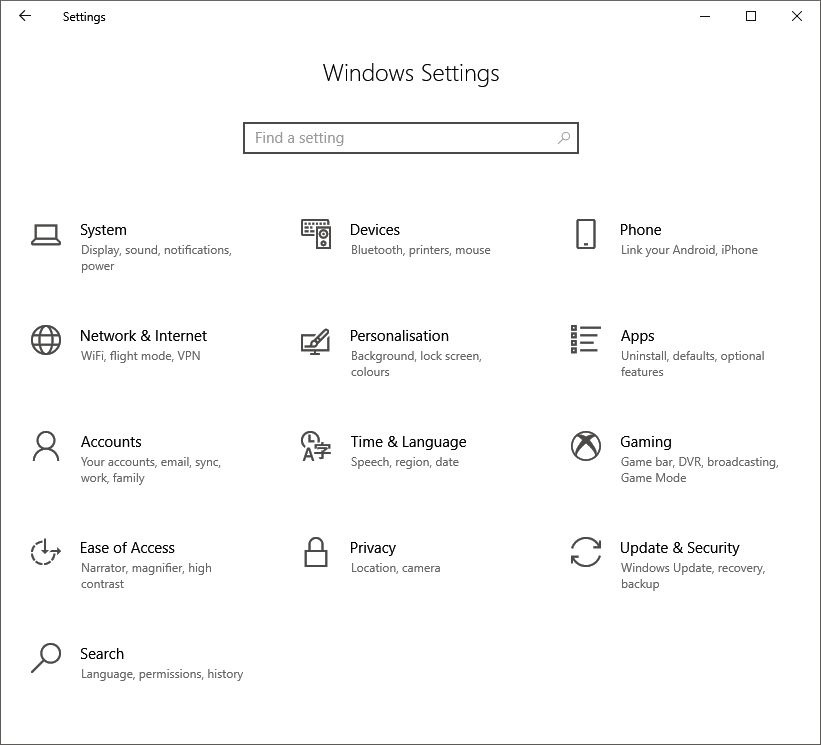This screenshot has width=821, height=745.
Task: Click the Network & Internet globe icon
Action: (x=44, y=339)
